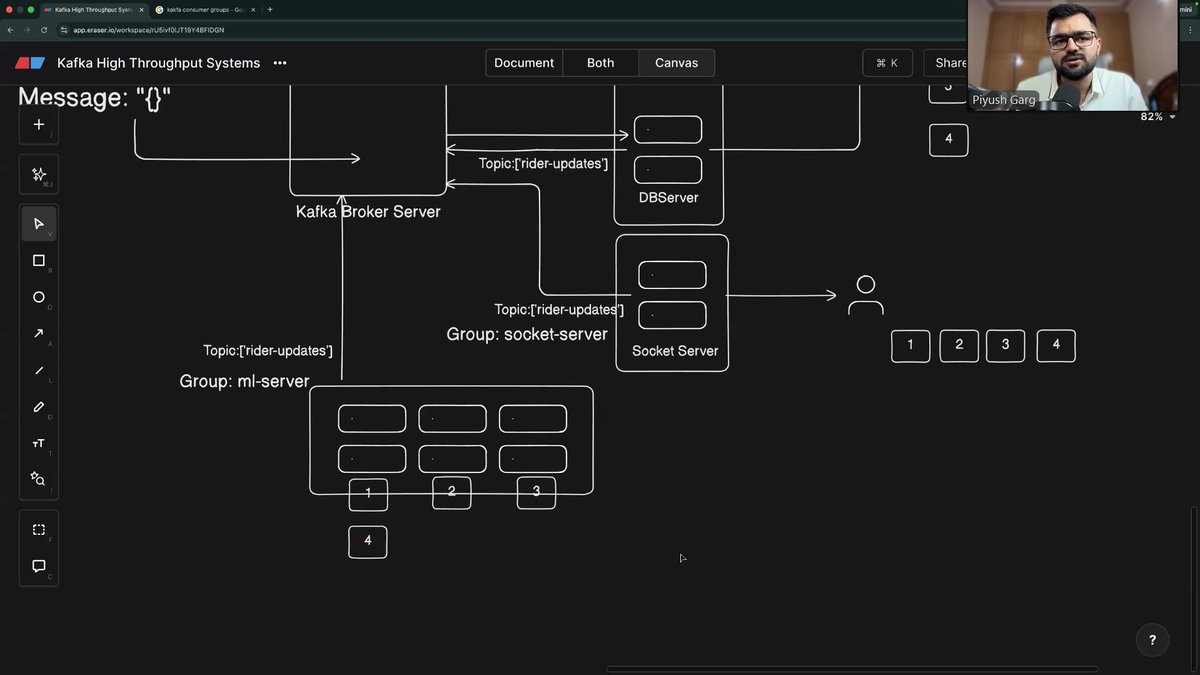This screenshot has width=1200, height=675.
Task: Select the Group: ml-server text
Action: click(x=244, y=381)
